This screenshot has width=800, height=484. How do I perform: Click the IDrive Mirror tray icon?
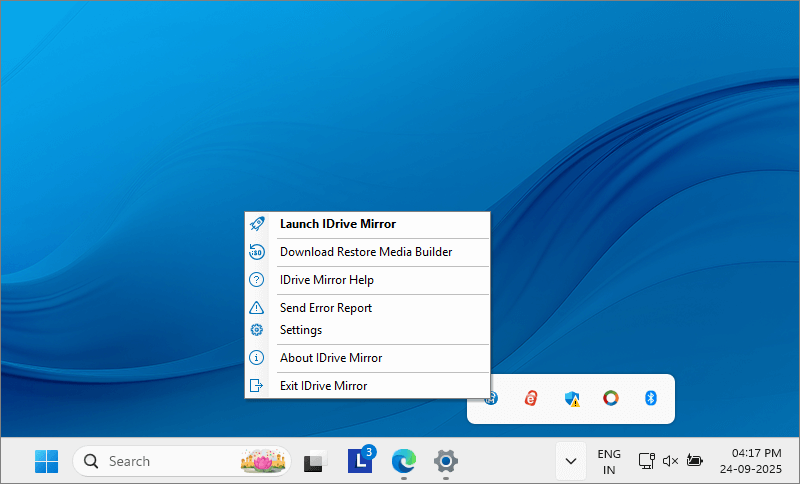pos(492,398)
